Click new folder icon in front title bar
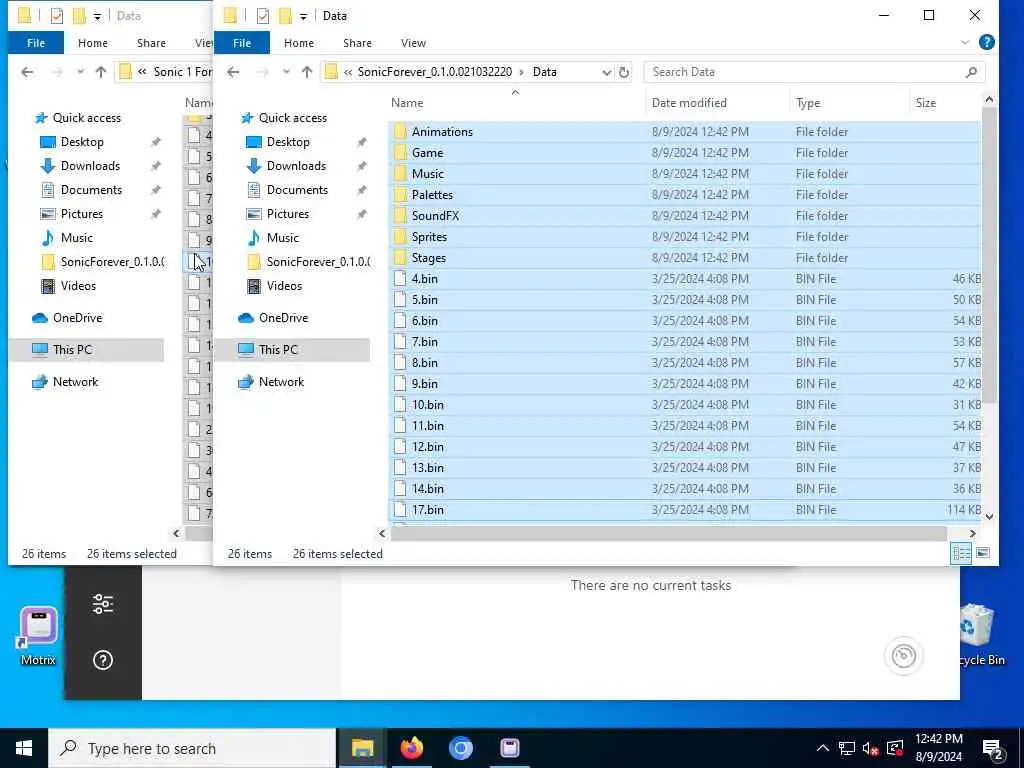The width and height of the screenshot is (1024, 768). point(285,15)
